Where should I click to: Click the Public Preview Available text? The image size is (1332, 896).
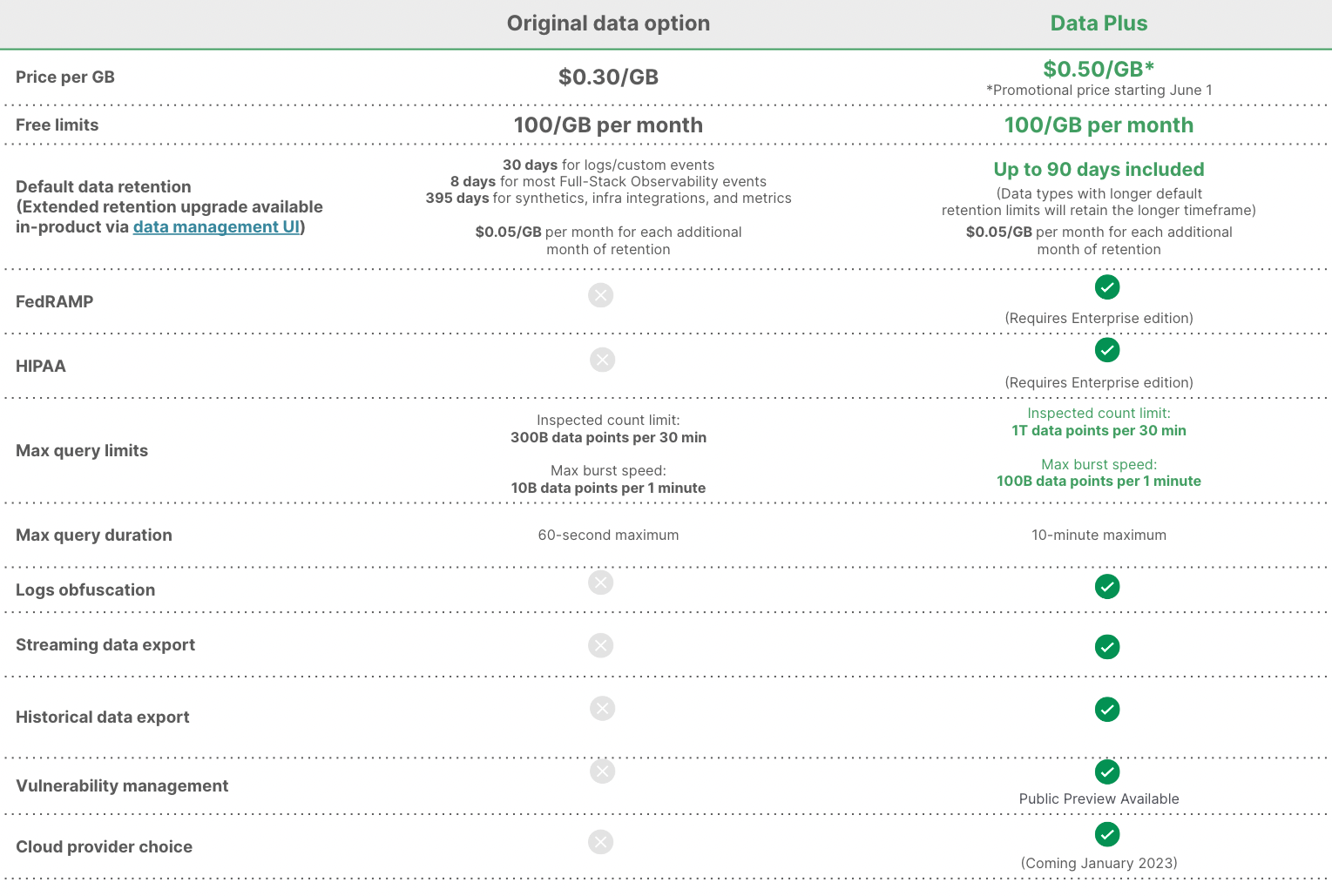1099,798
